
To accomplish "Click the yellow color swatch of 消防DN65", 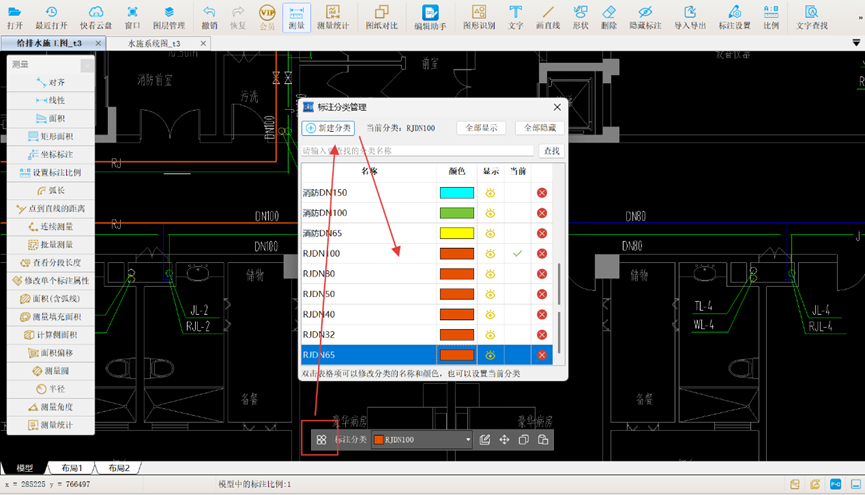I will click(x=456, y=233).
